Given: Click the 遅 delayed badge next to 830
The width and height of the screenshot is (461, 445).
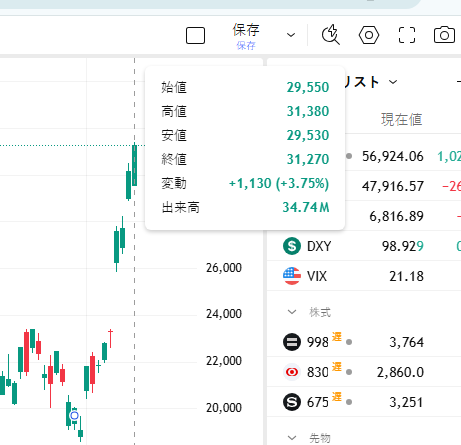Looking at the screenshot, I should coord(337,367).
